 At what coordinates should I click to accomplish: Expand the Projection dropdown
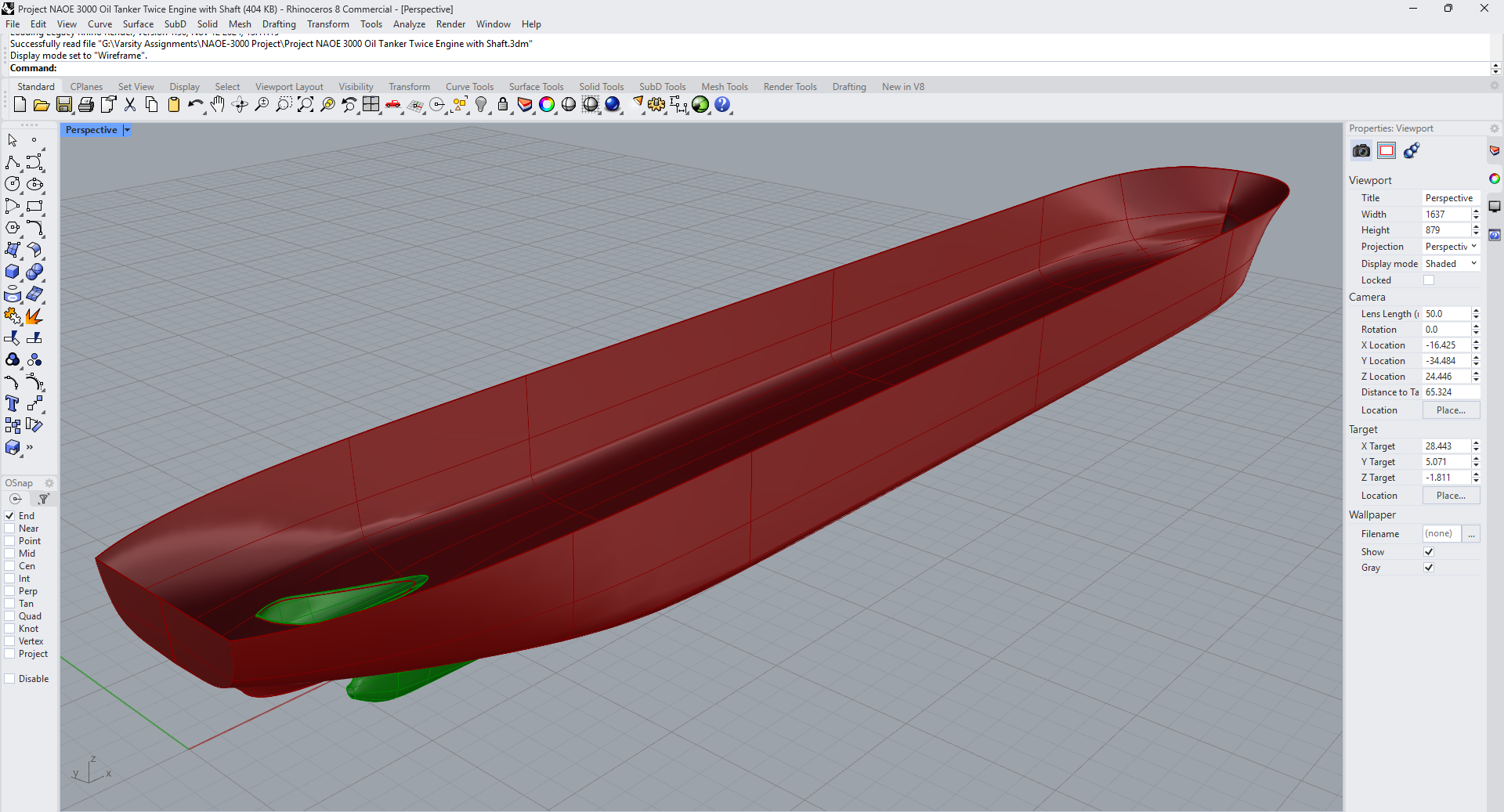pyautogui.click(x=1451, y=247)
